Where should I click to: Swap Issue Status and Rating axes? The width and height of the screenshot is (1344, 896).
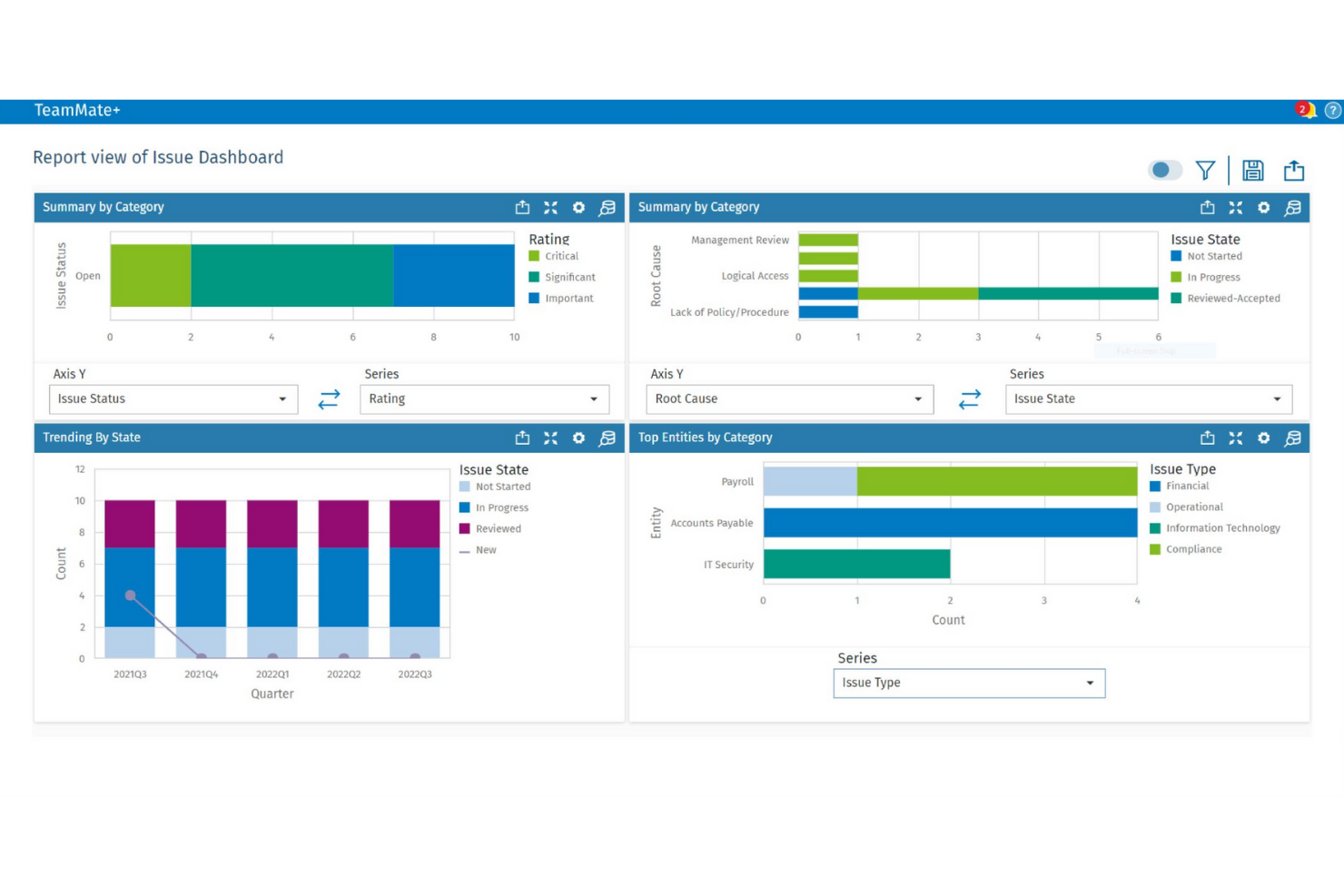tap(330, 399)
